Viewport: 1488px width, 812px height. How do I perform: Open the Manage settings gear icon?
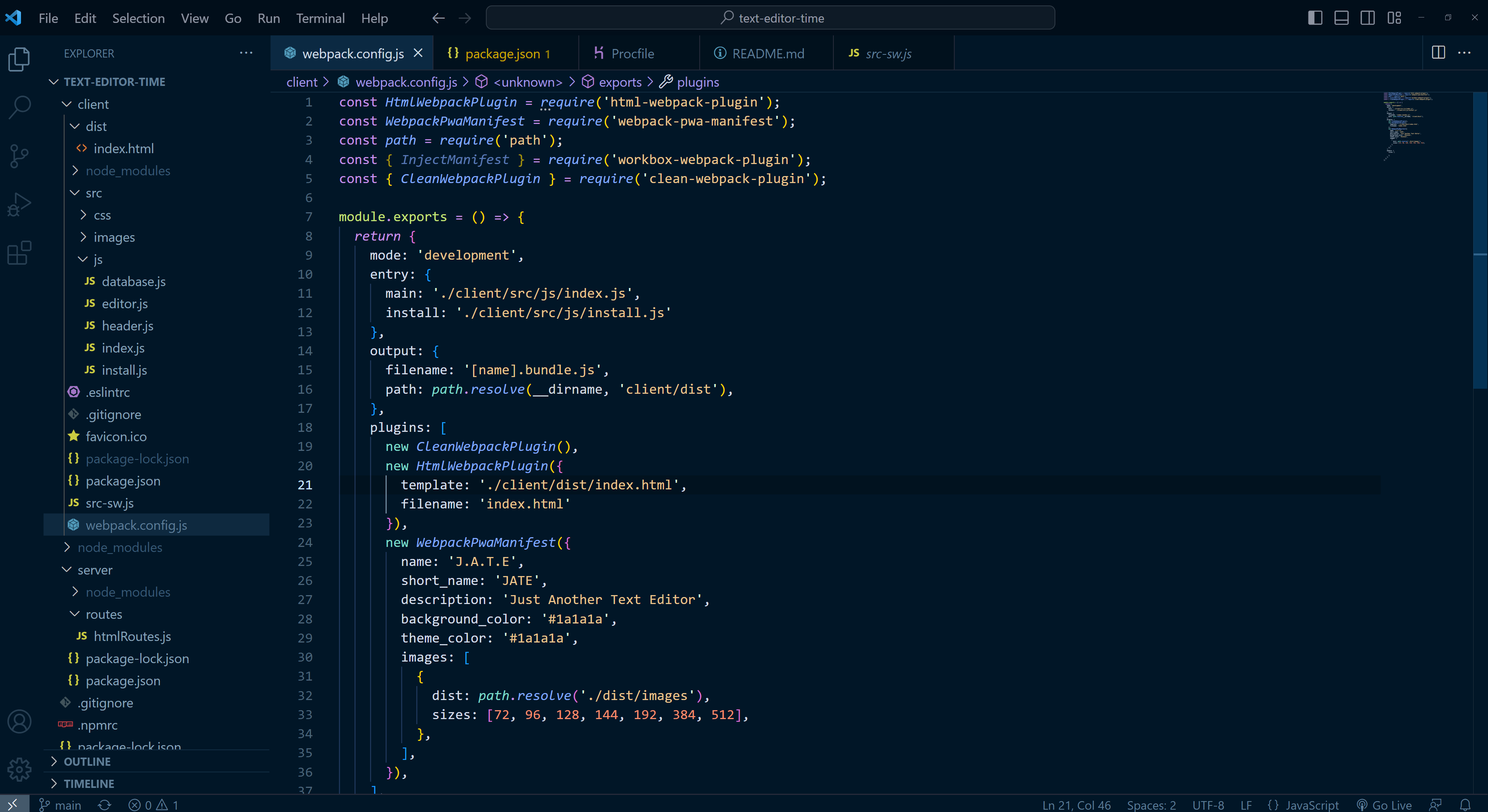click(19, 769)
